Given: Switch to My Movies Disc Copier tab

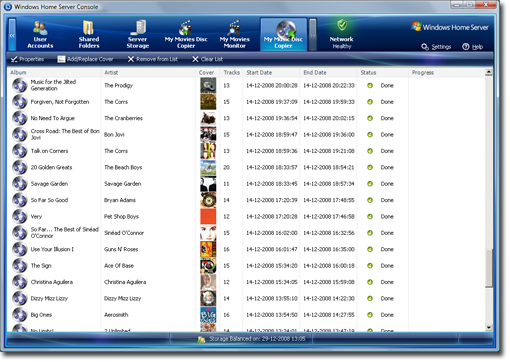Looking at the screenshot, I should (x=186, y=35).
